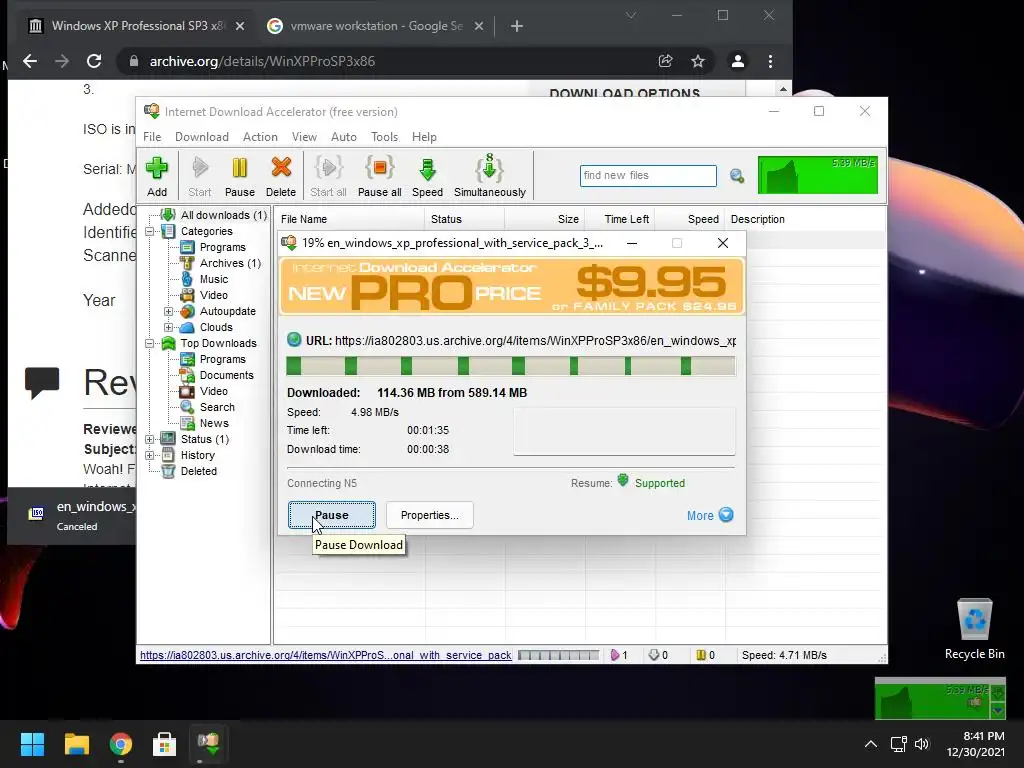This screenshot has height=768, width=1024.
Task: Sort by the Size column header
Action: tap(545, 219)
